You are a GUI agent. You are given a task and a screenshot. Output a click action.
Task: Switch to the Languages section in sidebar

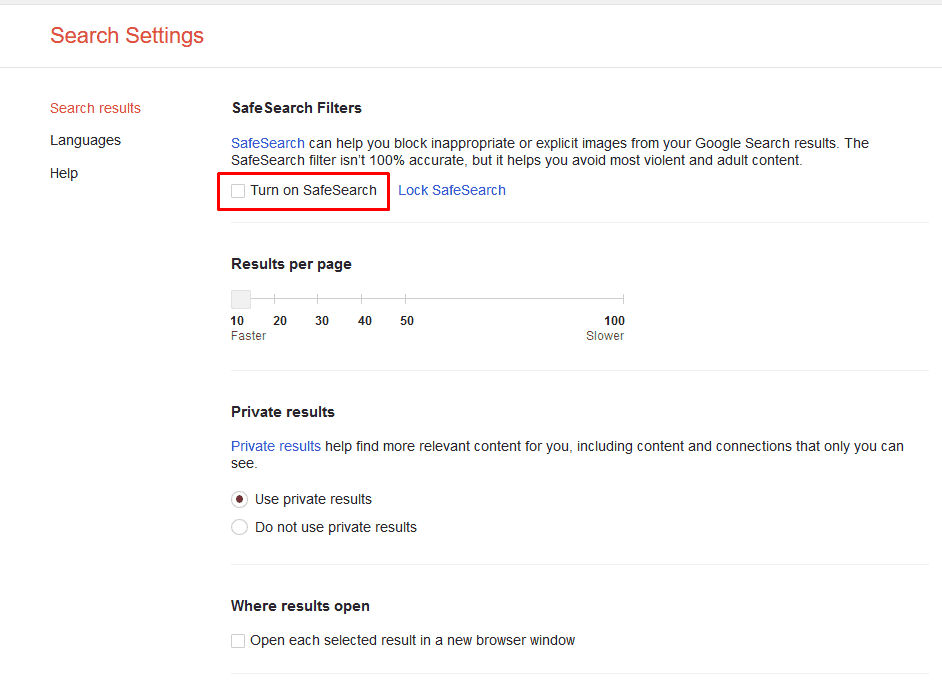coord(85,140)
